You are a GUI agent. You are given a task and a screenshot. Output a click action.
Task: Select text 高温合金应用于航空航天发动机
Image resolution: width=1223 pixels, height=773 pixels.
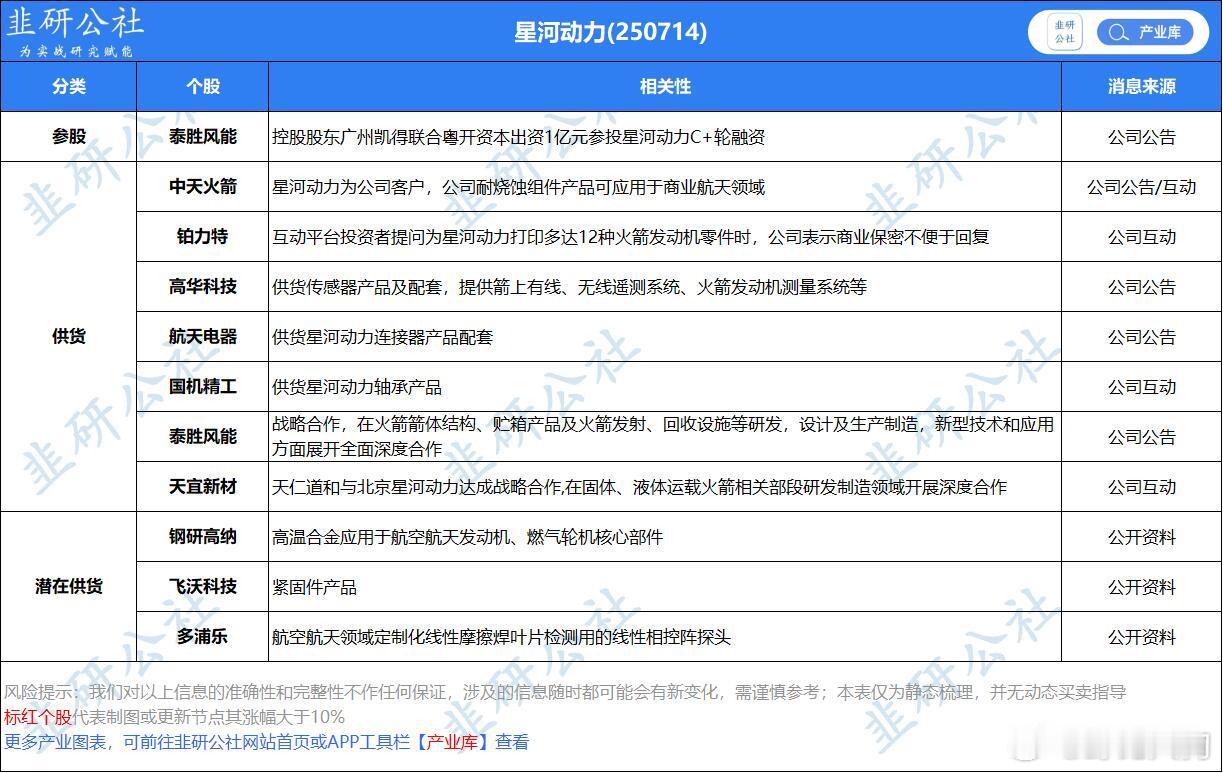(x=467, y=537)
